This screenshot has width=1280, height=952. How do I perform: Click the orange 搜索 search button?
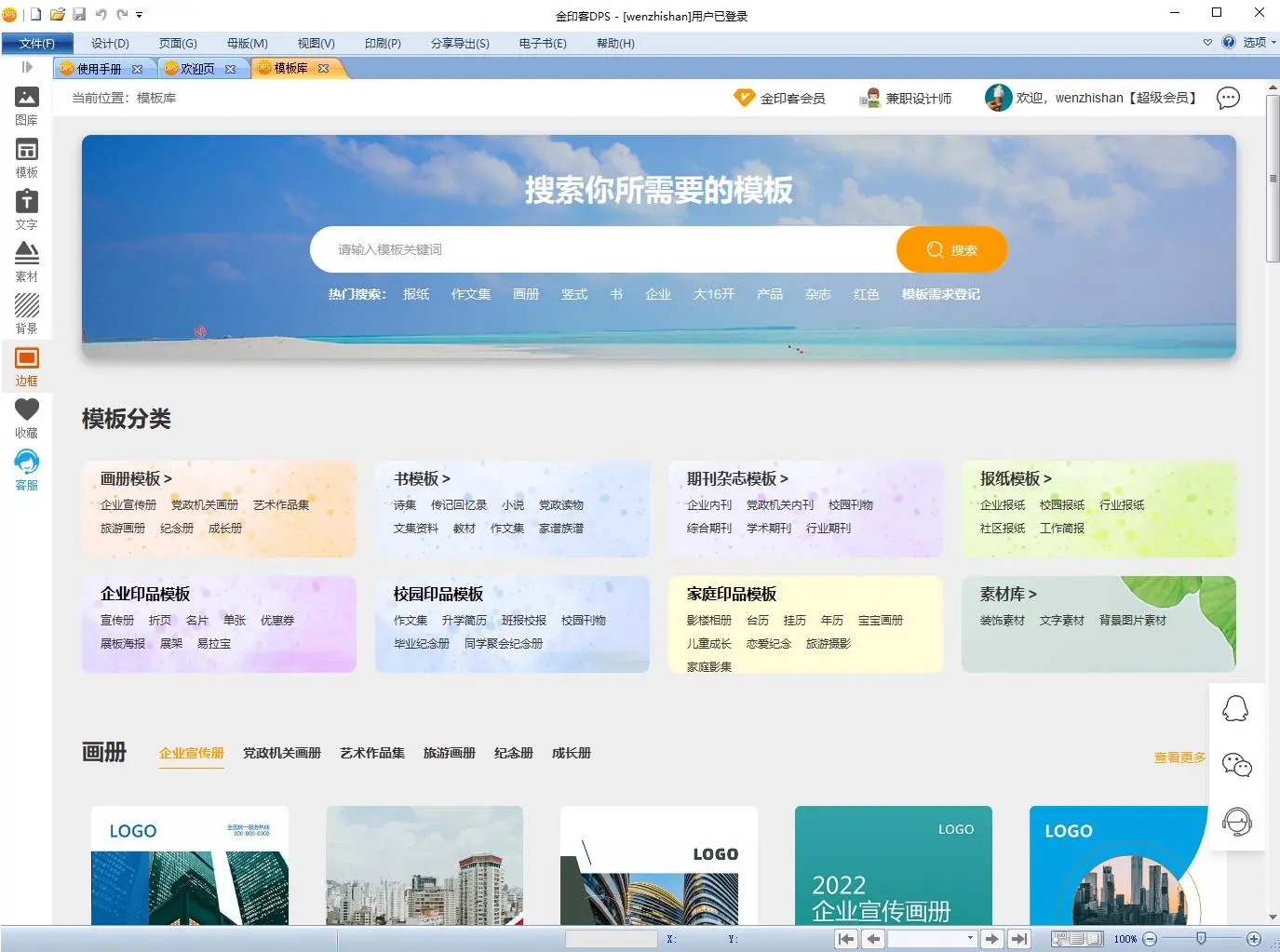pyautogui.click(x=951, y=249)
